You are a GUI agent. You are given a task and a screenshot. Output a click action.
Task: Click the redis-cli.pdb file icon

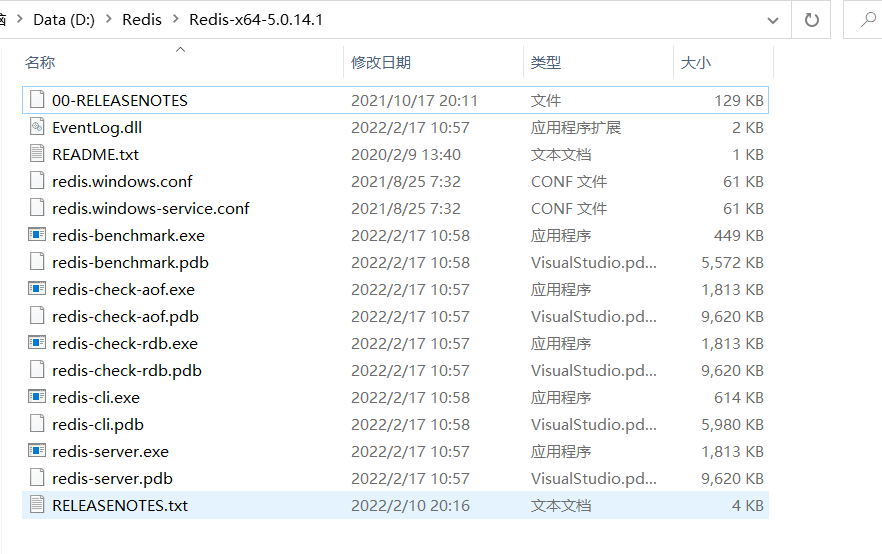37,424
